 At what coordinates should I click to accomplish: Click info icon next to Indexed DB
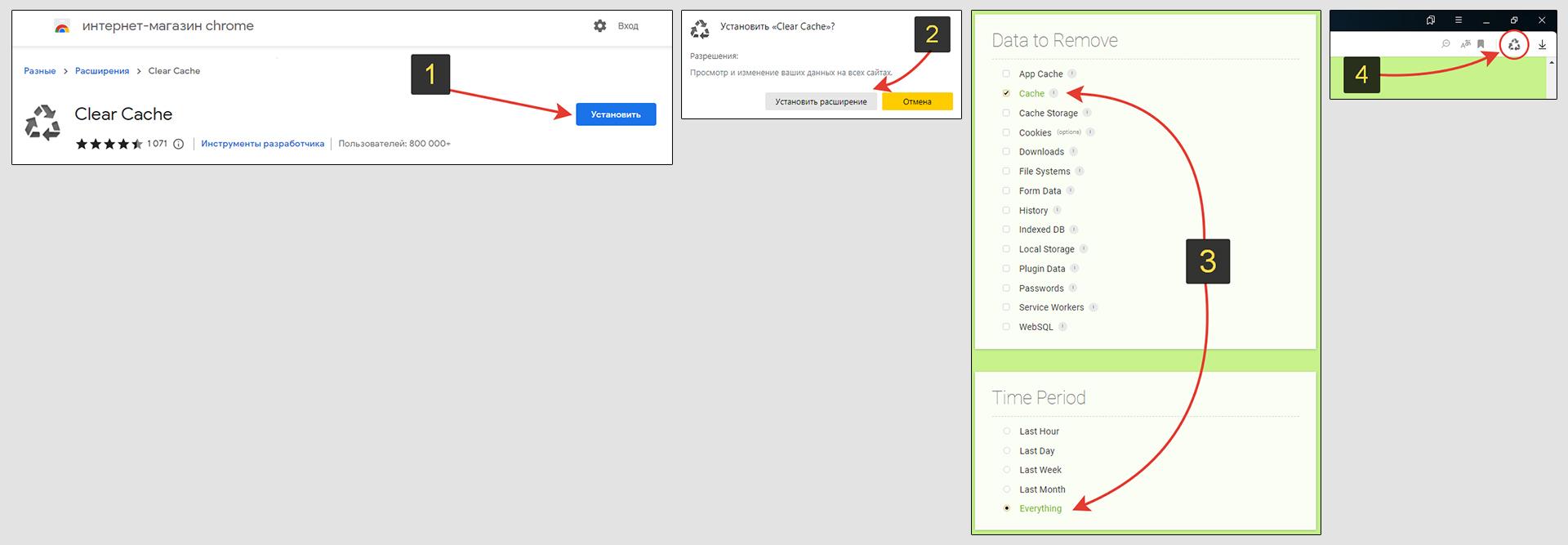[x=1074, y=230]
